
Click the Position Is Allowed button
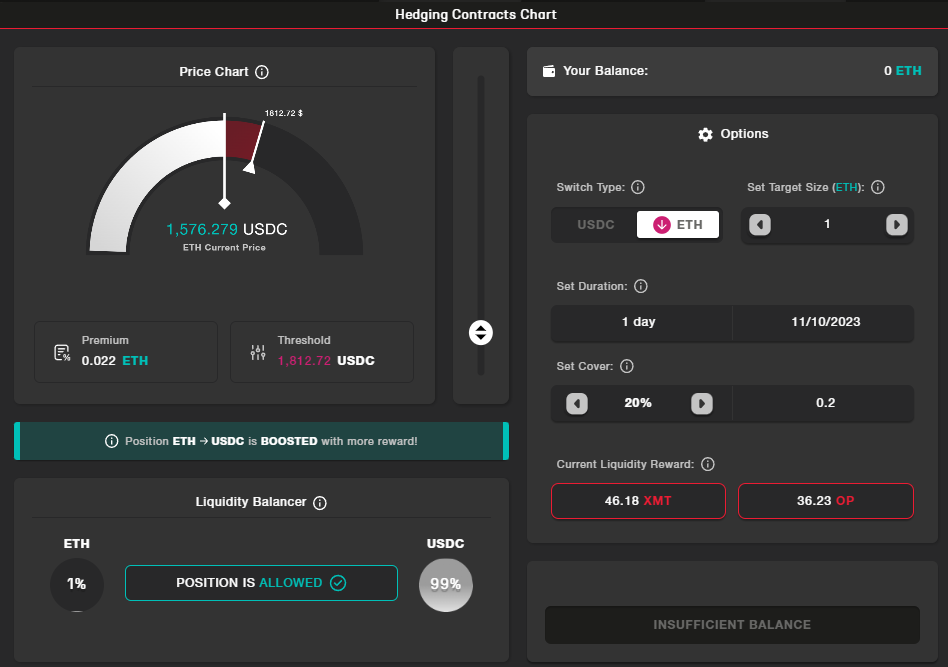pos(261,583)
